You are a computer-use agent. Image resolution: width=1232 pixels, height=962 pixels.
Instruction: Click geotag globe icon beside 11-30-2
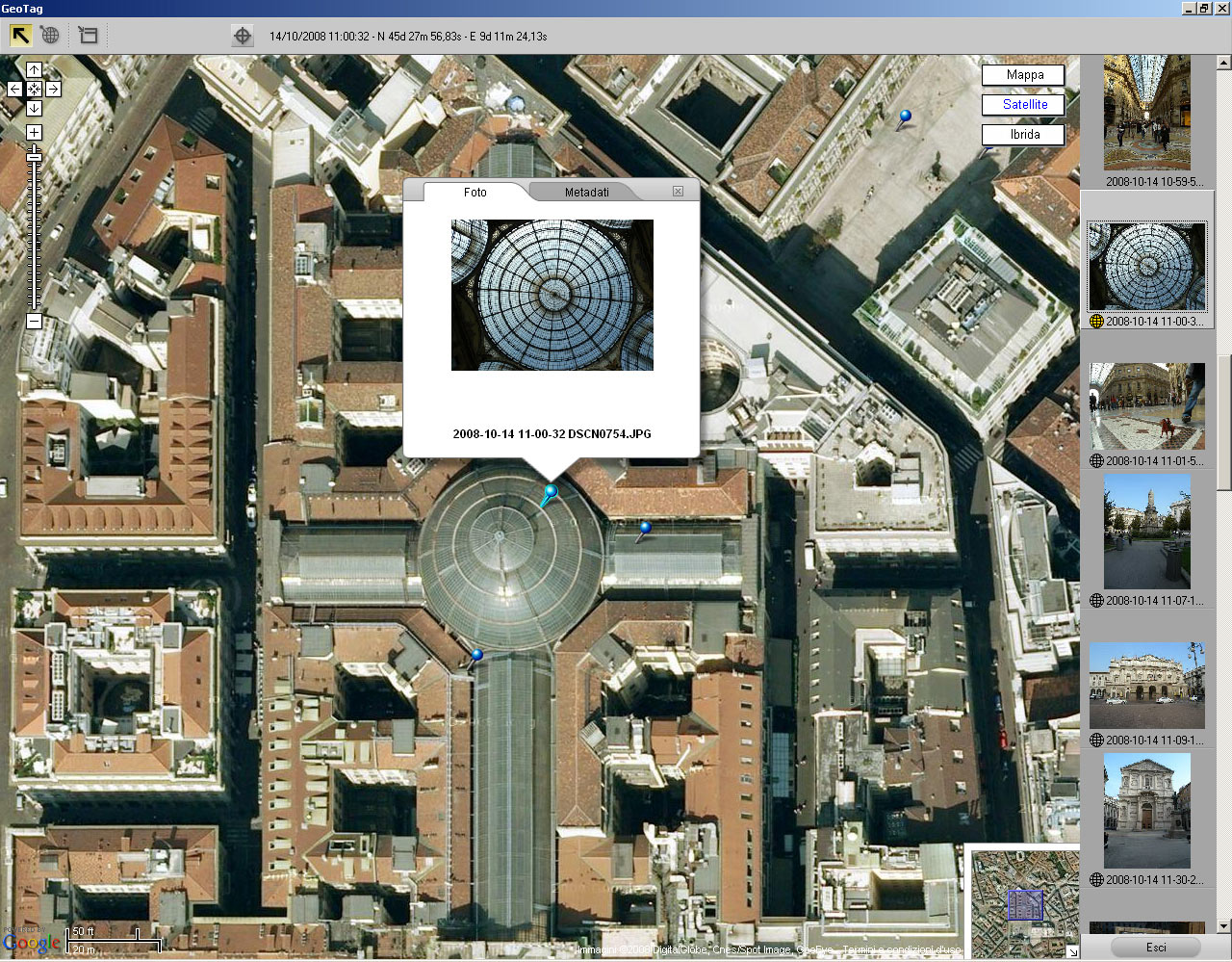pos(1096,880)
